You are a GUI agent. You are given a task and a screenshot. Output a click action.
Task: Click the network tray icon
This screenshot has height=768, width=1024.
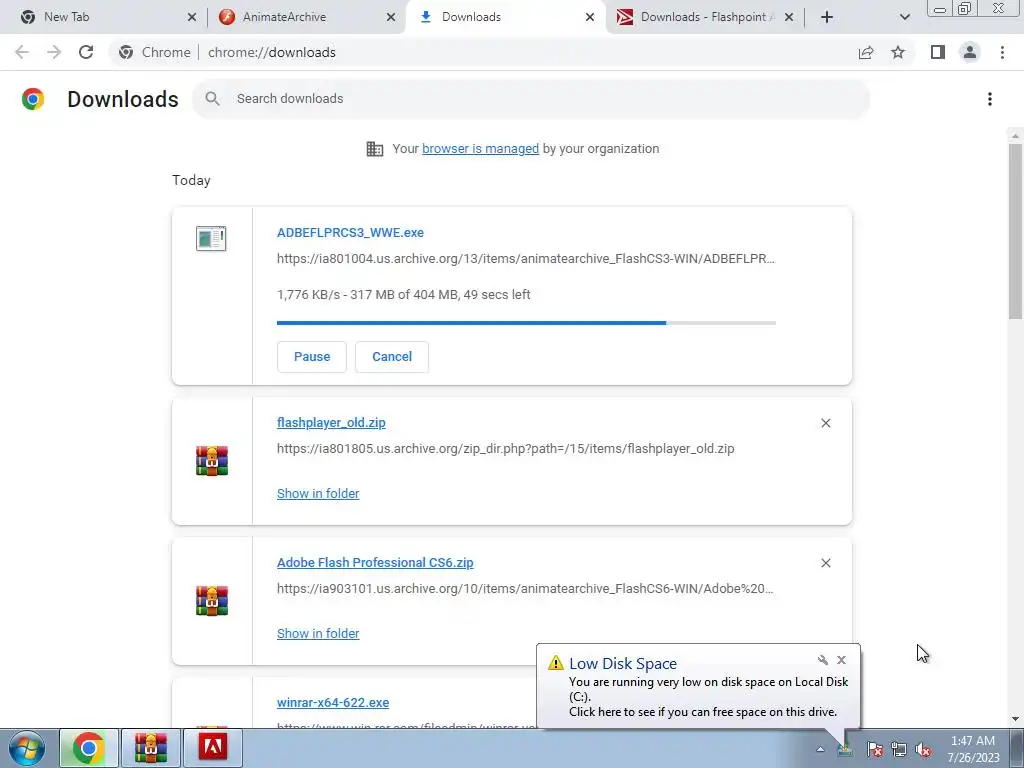(x=899, y=750)
